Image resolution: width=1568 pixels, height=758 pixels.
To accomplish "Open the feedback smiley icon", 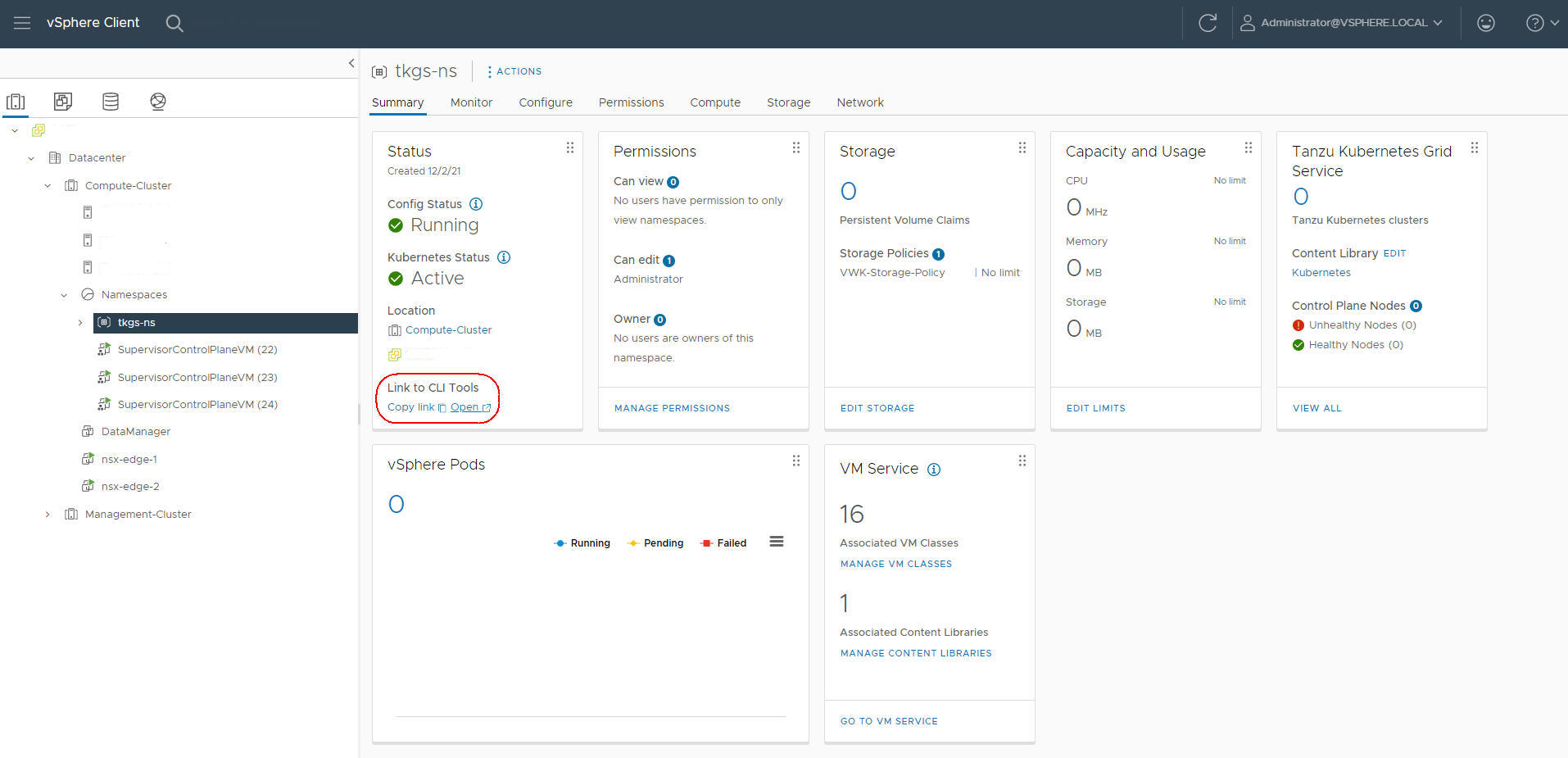I will [x=1486, y=23].
